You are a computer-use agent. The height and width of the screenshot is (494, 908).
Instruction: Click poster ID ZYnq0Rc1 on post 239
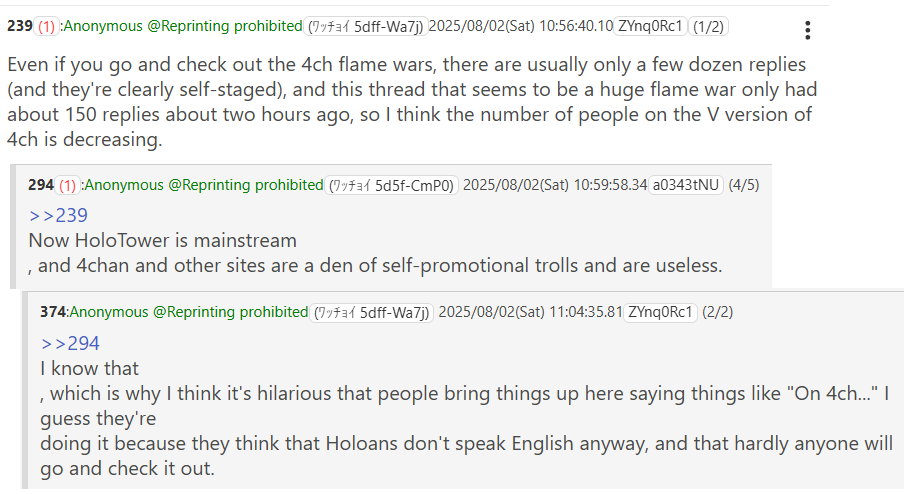pyautogui.click(x=650, y=26)
